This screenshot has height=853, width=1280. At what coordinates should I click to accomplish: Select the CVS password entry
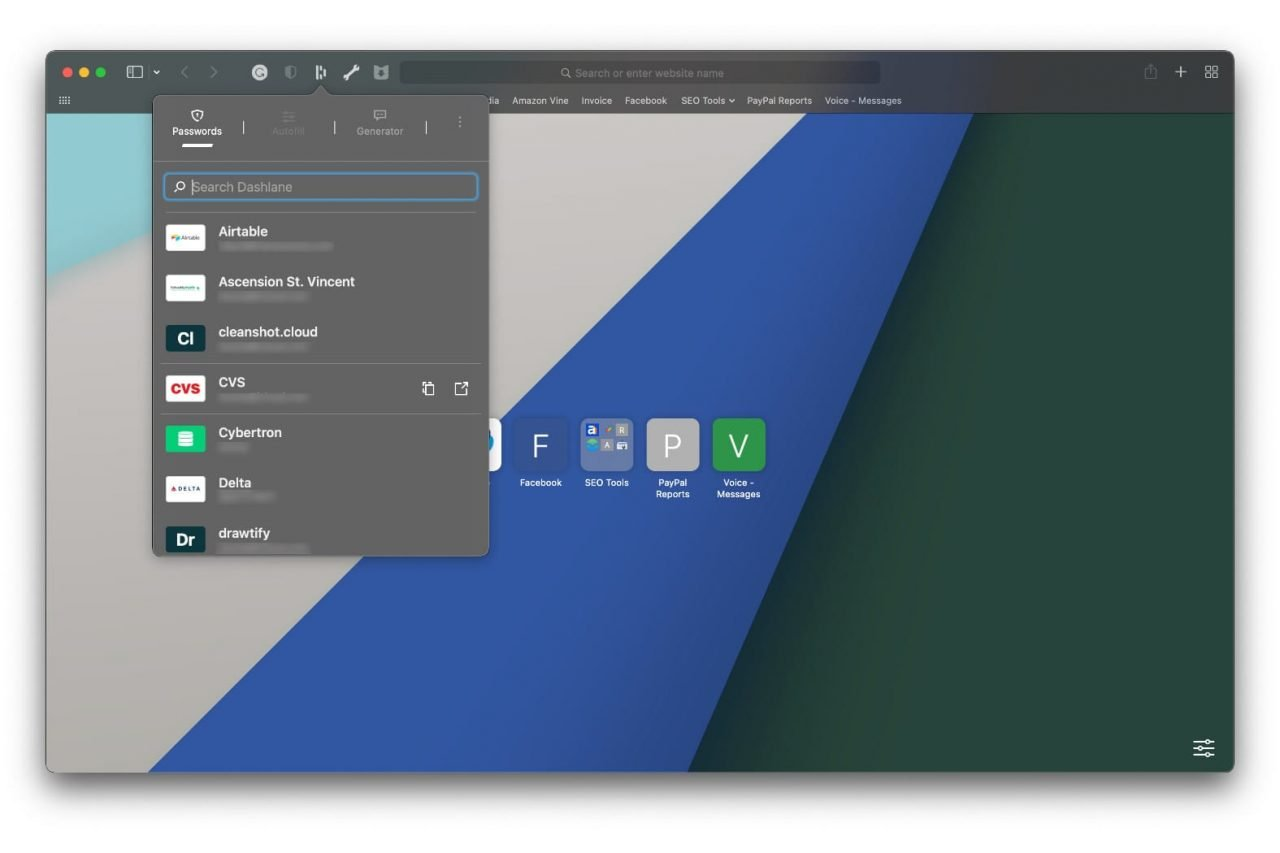[x=321, y=389]
